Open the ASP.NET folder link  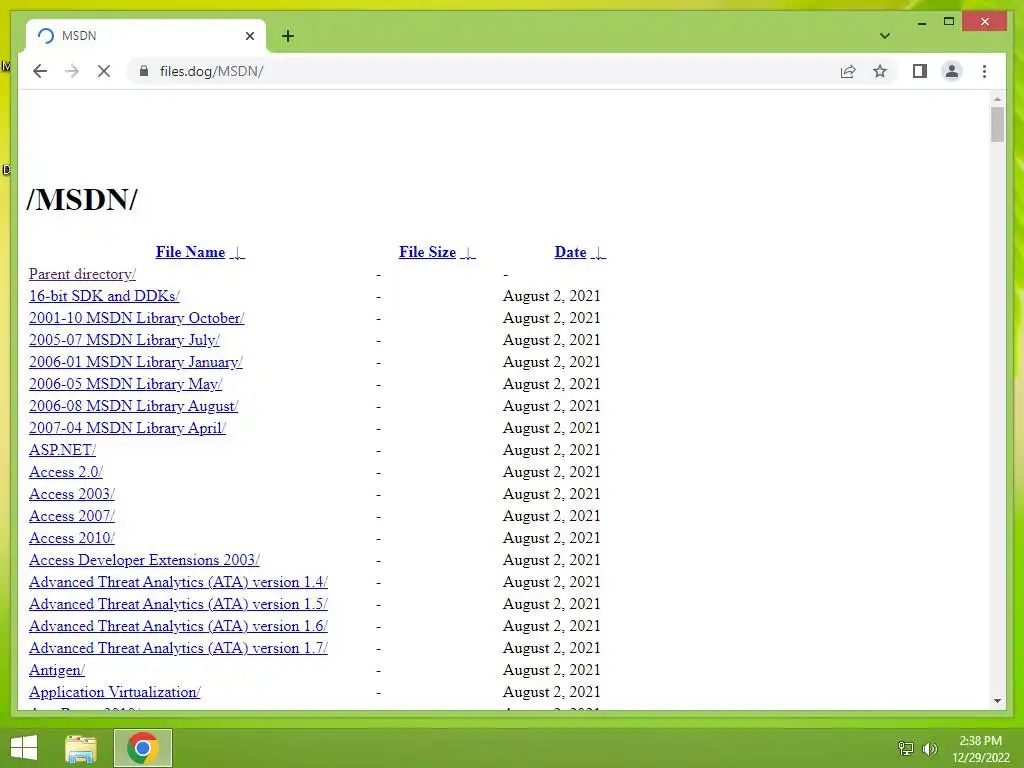click(62, 450)
